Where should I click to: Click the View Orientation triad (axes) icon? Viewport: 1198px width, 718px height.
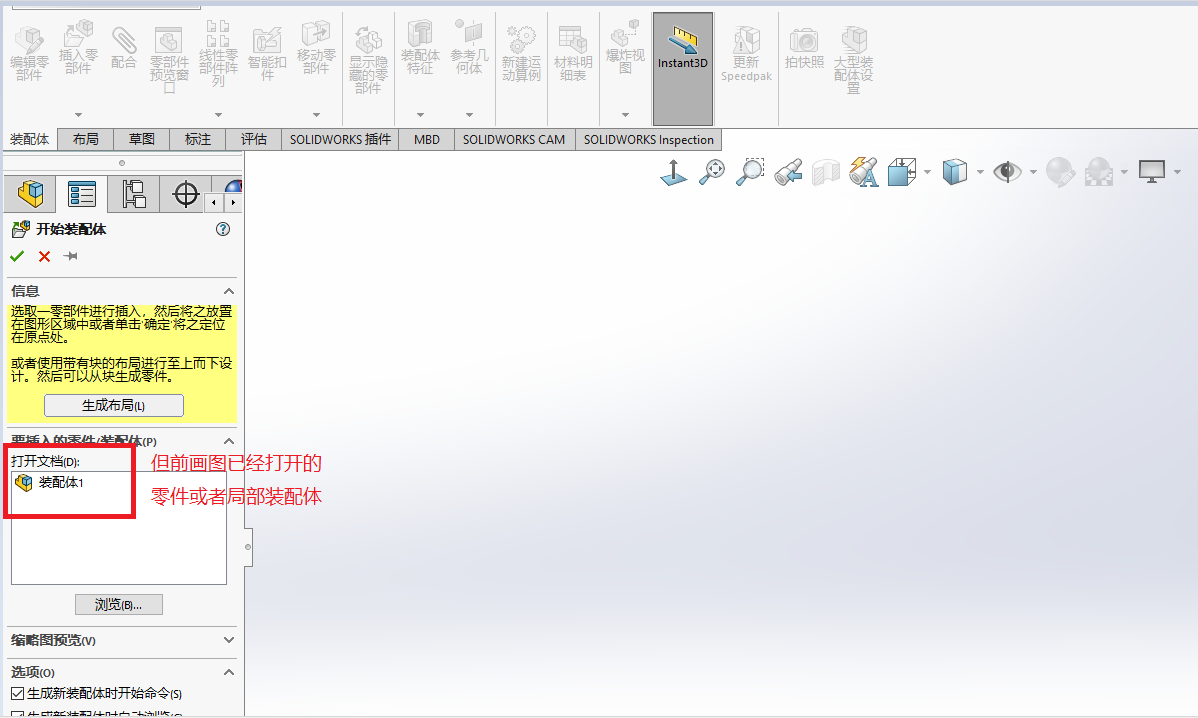[x=673, y=172]
